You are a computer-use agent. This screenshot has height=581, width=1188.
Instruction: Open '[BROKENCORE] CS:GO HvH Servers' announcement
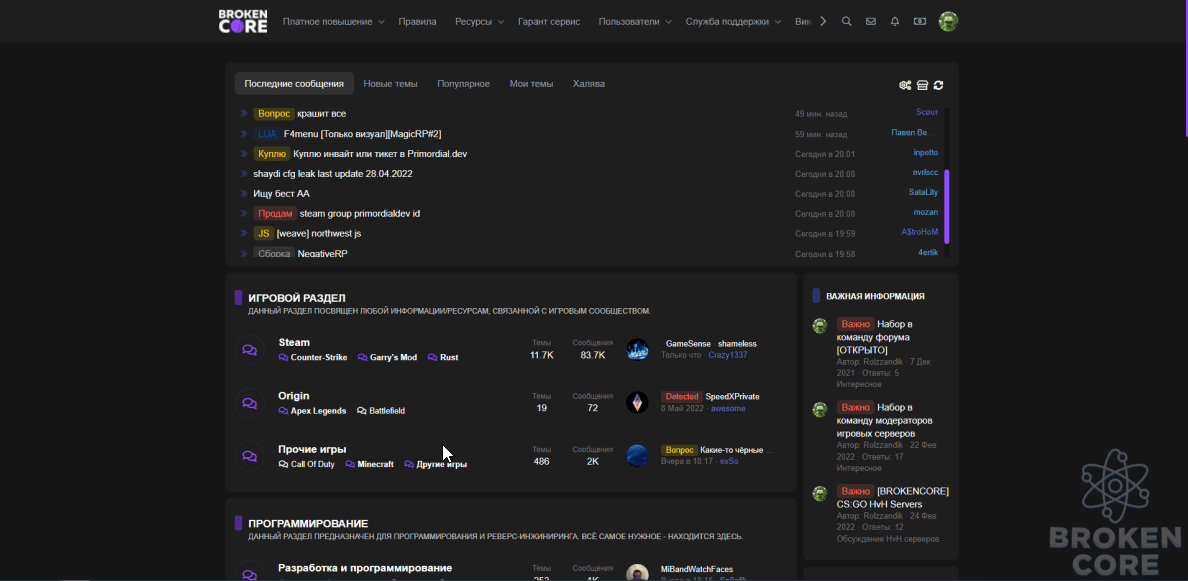(893, 497)
